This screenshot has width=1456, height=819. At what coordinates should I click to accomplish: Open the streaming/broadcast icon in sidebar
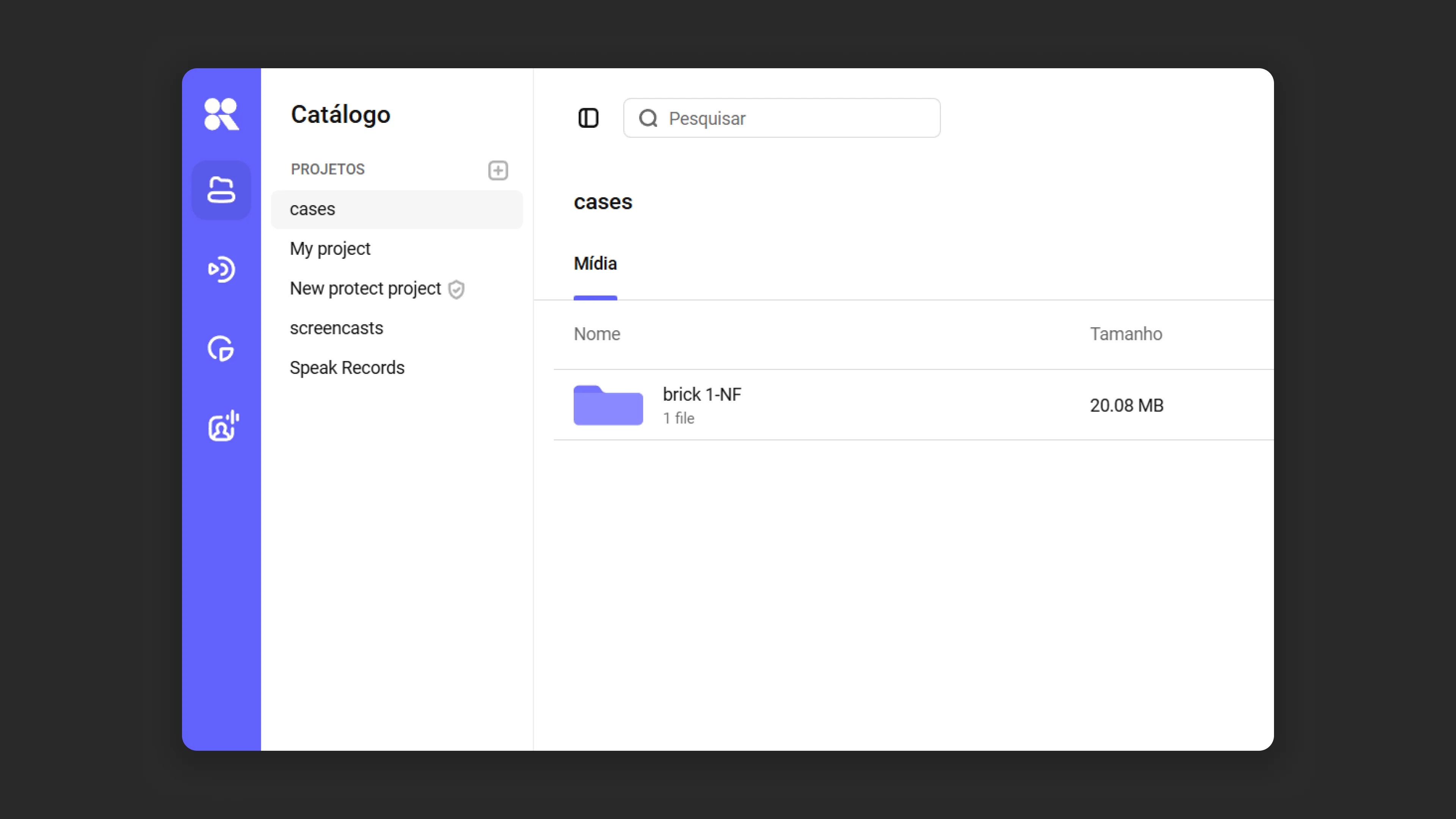221,269
